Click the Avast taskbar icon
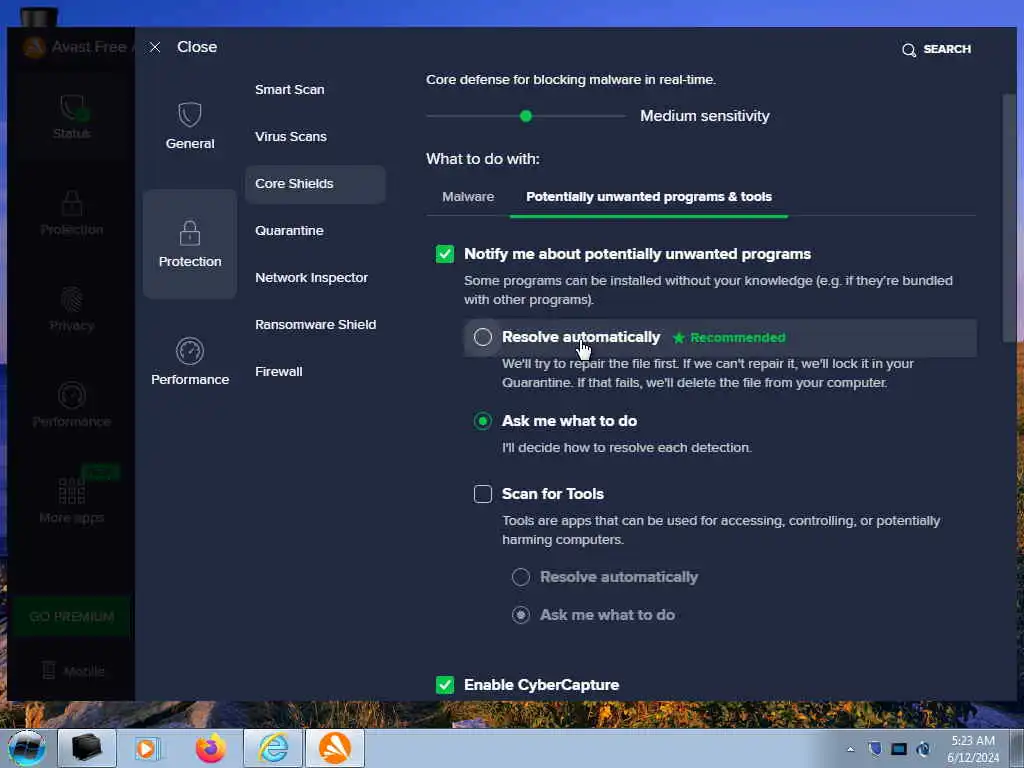Viewport: 1024px width, 768px height. (334, 748)
